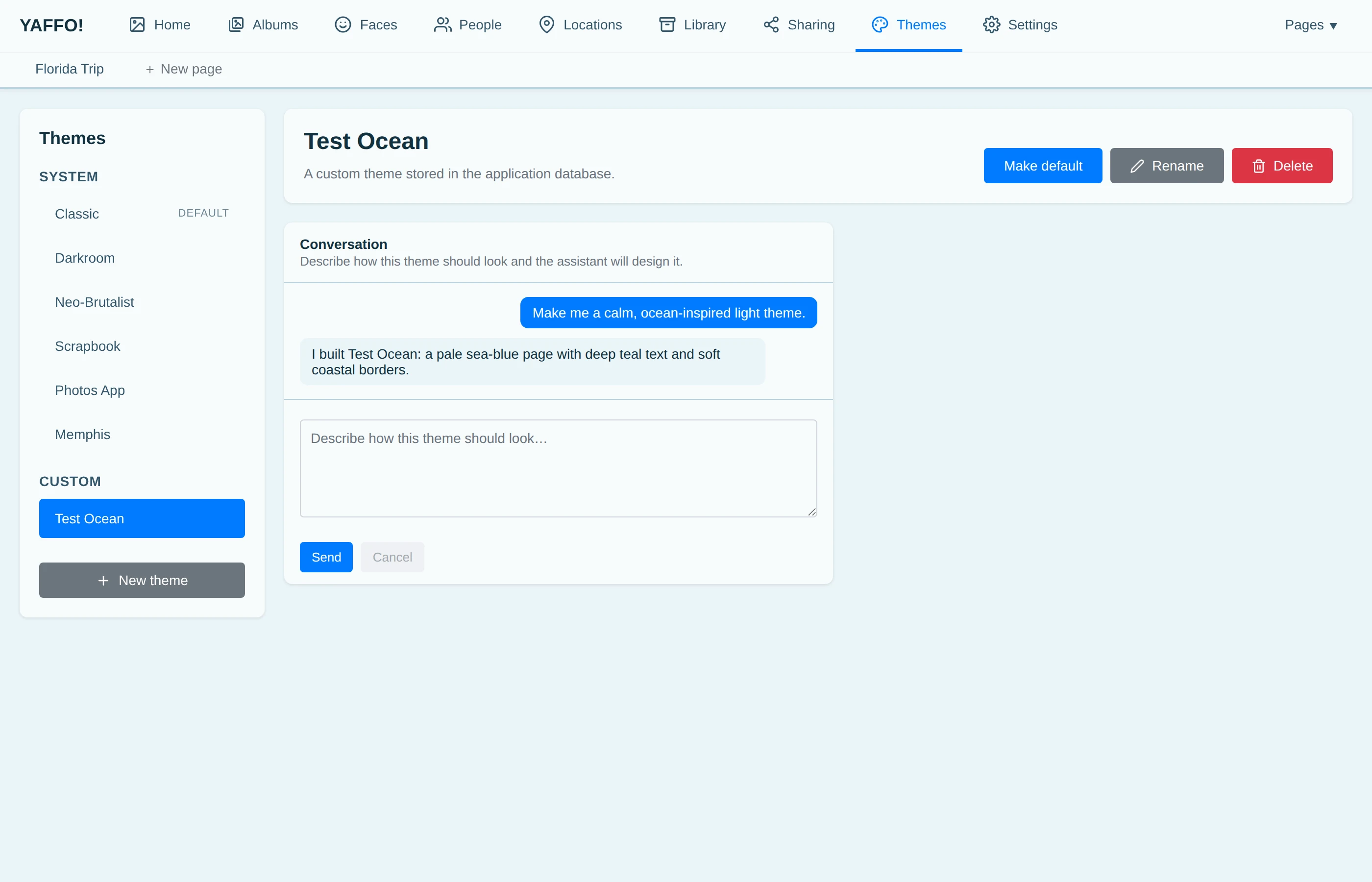
Task: Click the Albums icon in navbar
Action: pyautogui.click(x=236, y=24)
